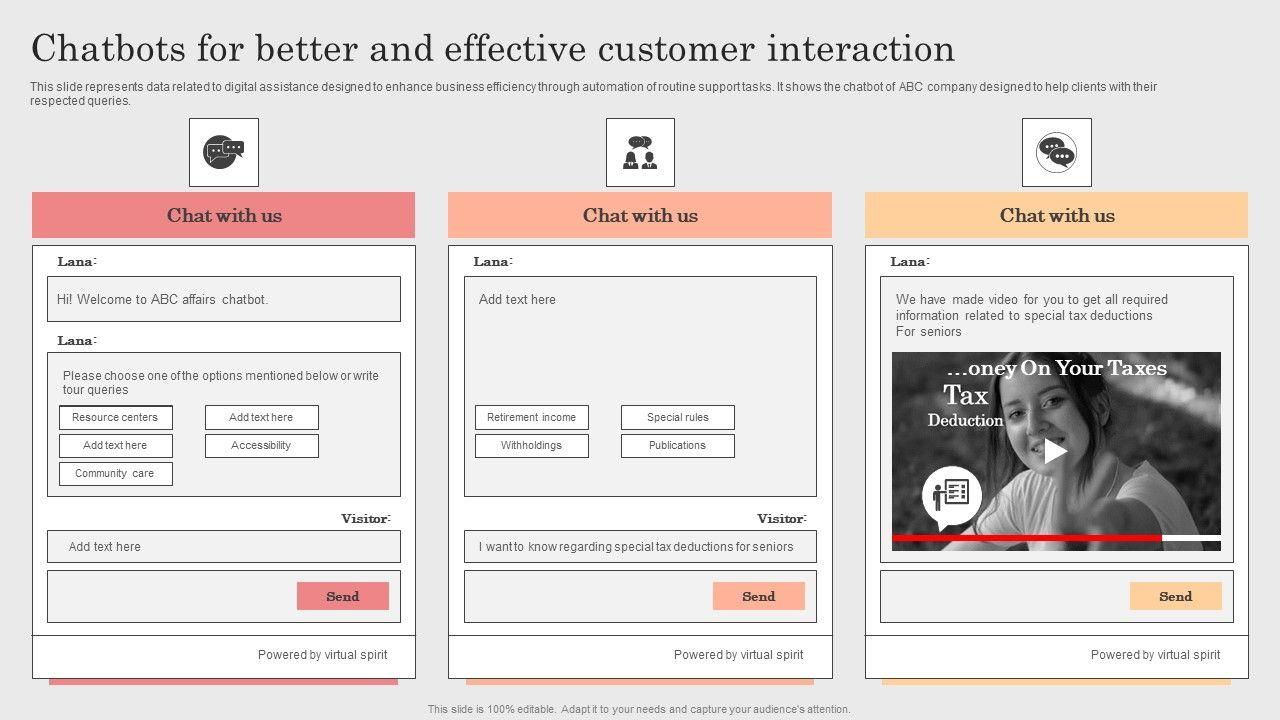
Task: Click 'Add text here' in the middle chat message
Action: [x=517, y=299]
